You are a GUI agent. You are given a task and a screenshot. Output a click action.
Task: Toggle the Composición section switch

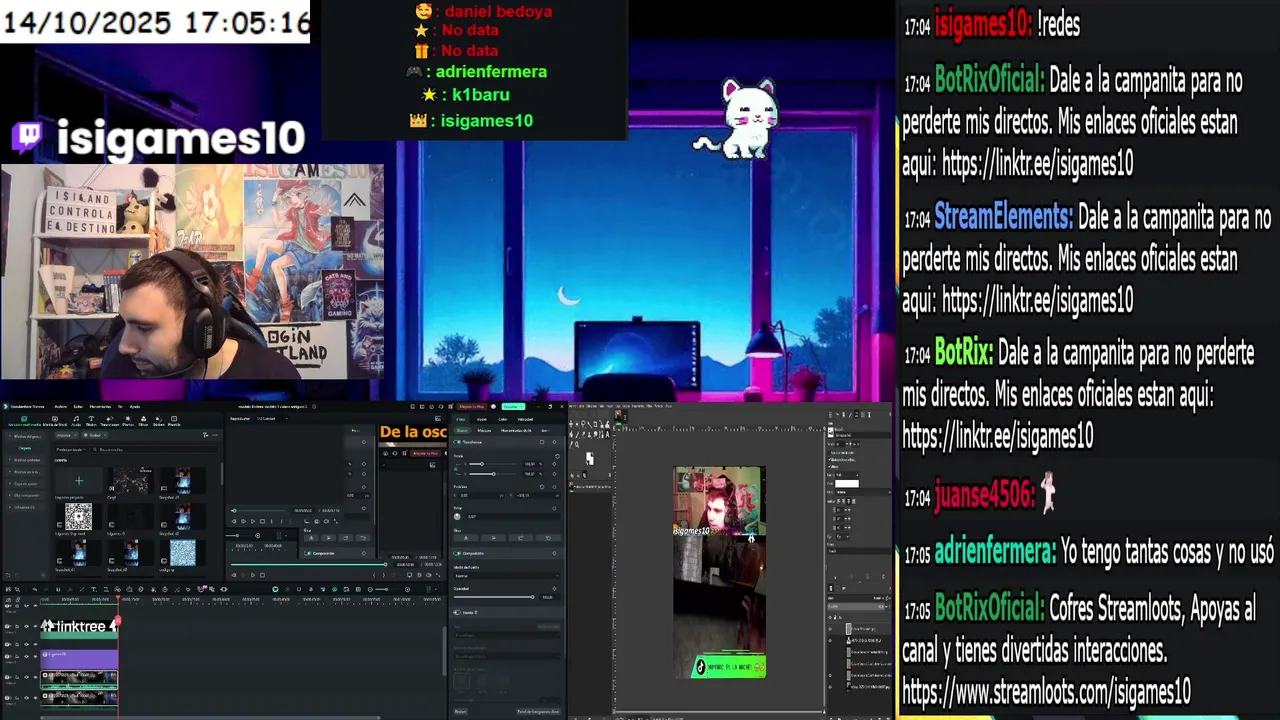coord(457,553)
